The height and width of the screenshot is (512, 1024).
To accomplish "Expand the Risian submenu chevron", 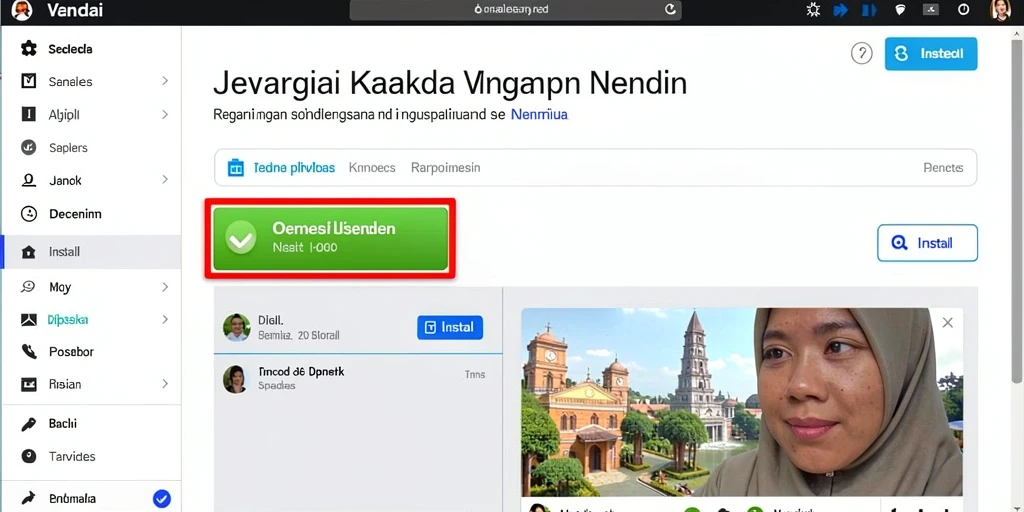I will pyautogui.click(x=165, y=383).
